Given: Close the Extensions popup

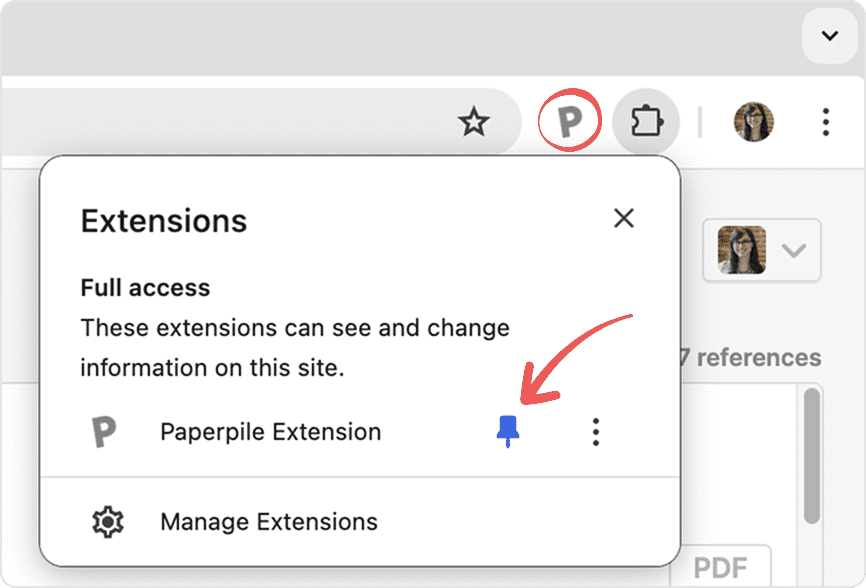Looking at the screenshot, I should coord(624,218).
